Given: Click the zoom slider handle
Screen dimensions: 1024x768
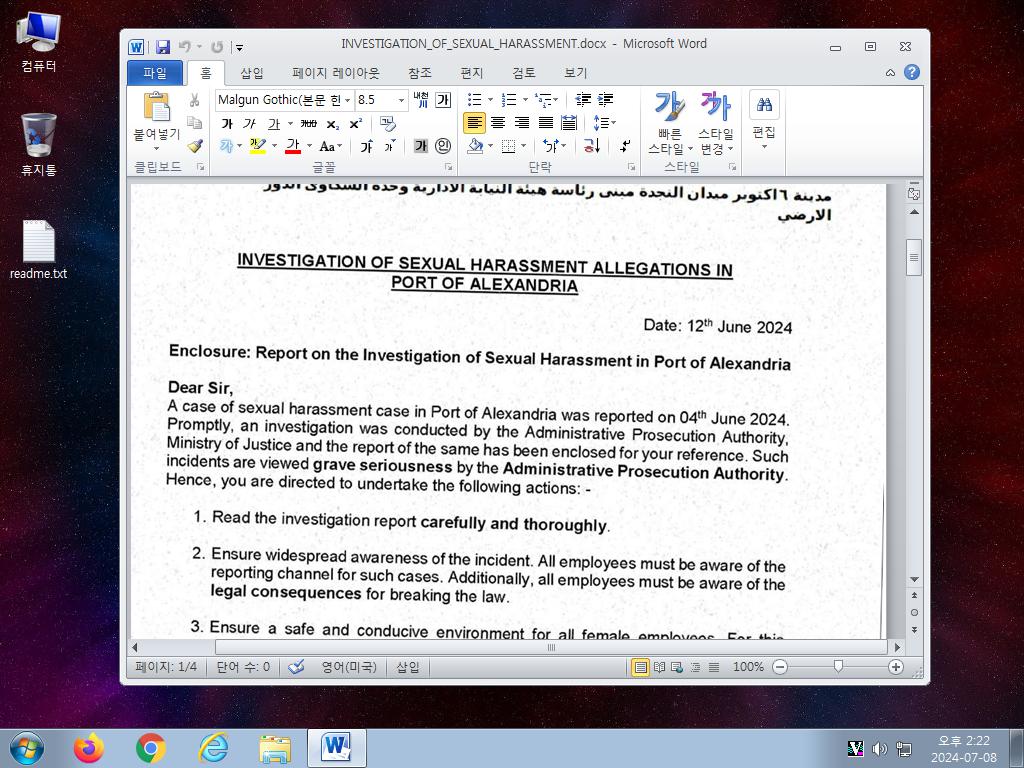Looking at the screenshot, I should [x=838, y=666].
